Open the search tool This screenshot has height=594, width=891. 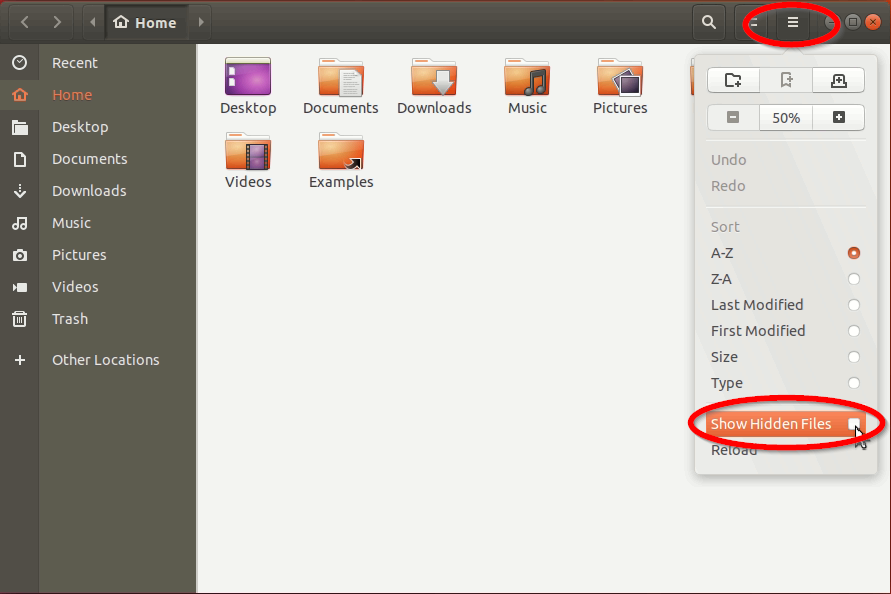coord(709,22)
